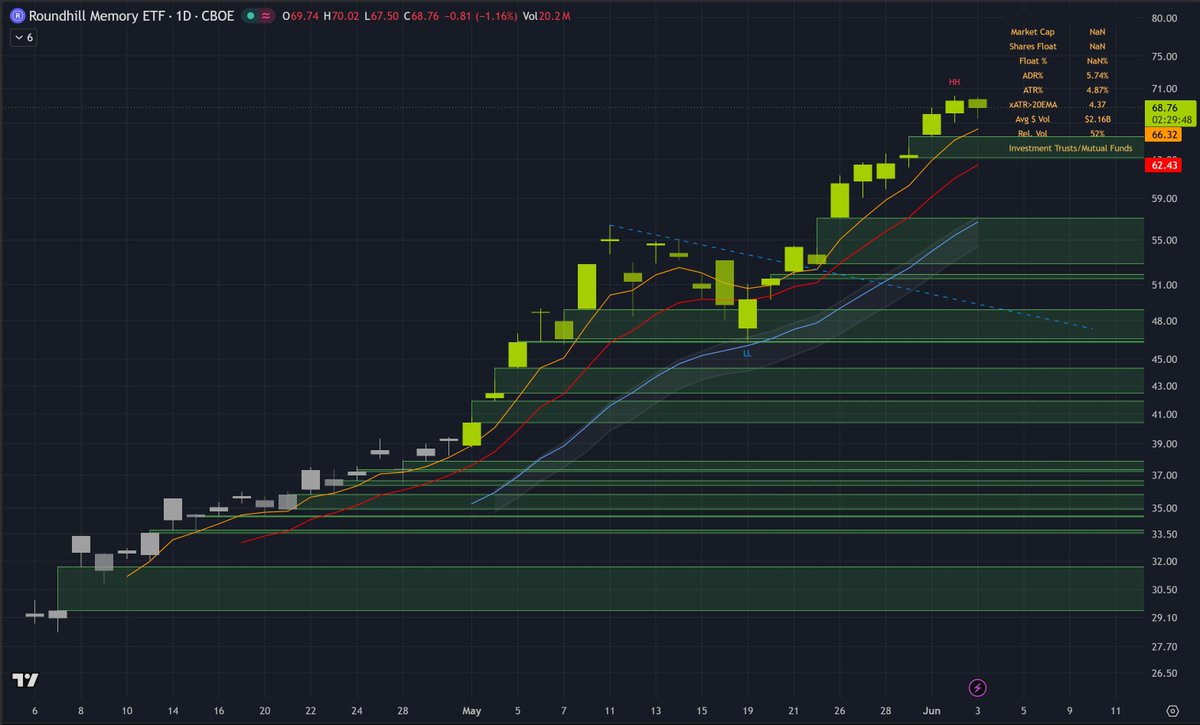The width and height of the screenshot is (1200, 725).
Task: Click the LL label below the May 19 candle
Action: tap(747, 352)
